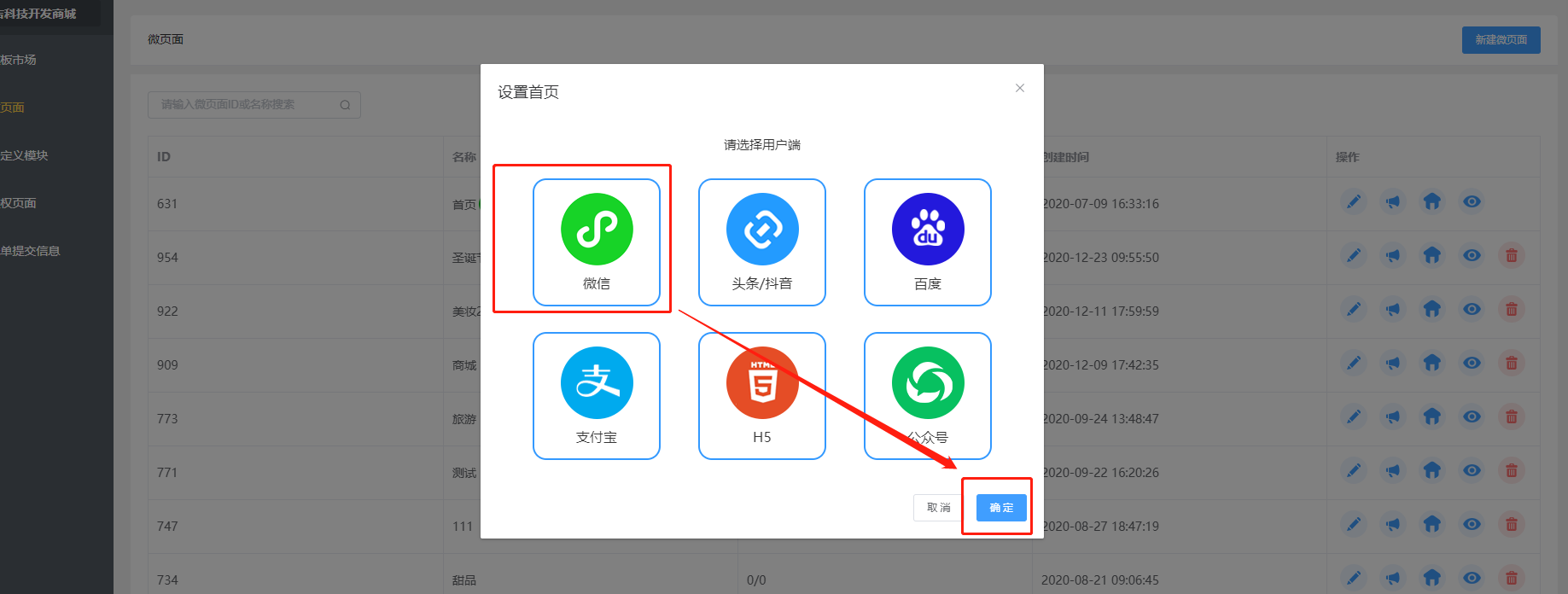This screenshot has width=1568, height=594.
Task: Delete page row 922
Action: pyautogui.click(x=1511, y=310)
